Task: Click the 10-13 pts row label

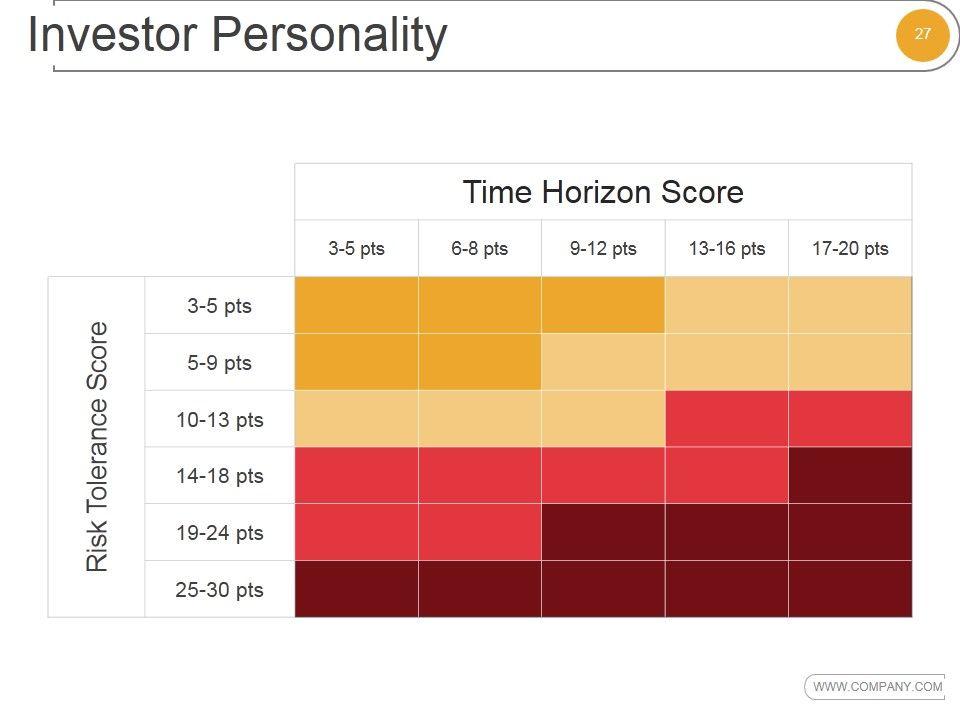Action: point(220,420)
